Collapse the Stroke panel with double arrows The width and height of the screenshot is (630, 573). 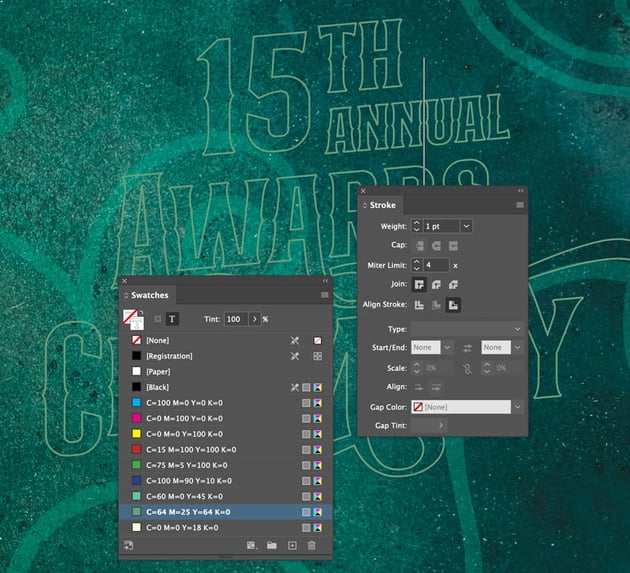pyautogui.click(x=520, y=190)
